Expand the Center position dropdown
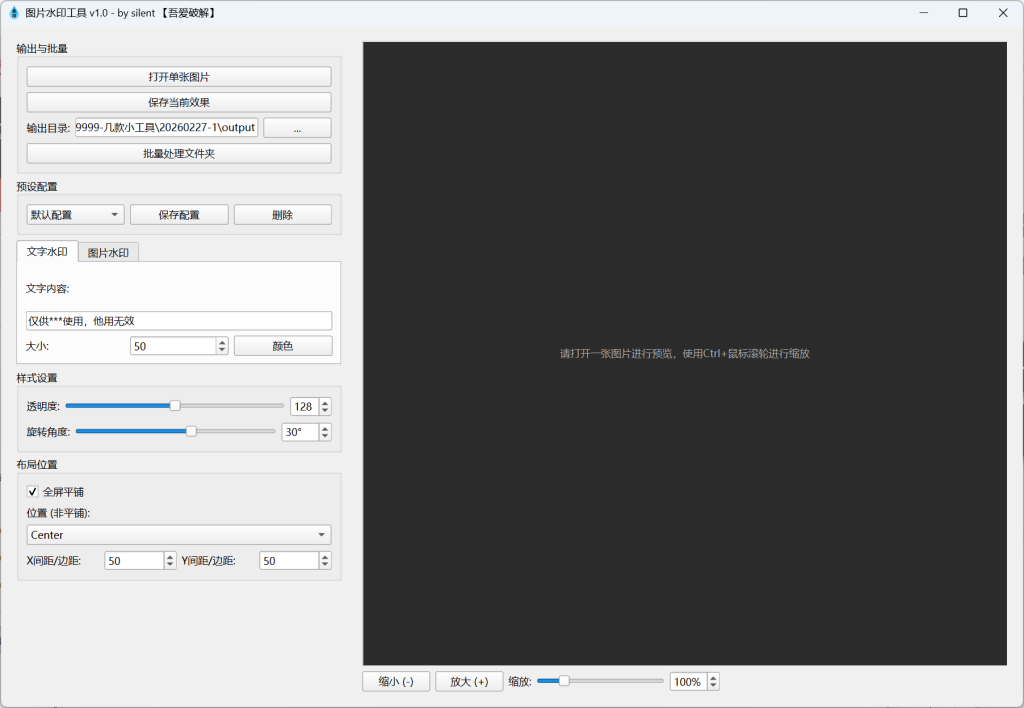The image size is (1024, 708). coord(178,534)
